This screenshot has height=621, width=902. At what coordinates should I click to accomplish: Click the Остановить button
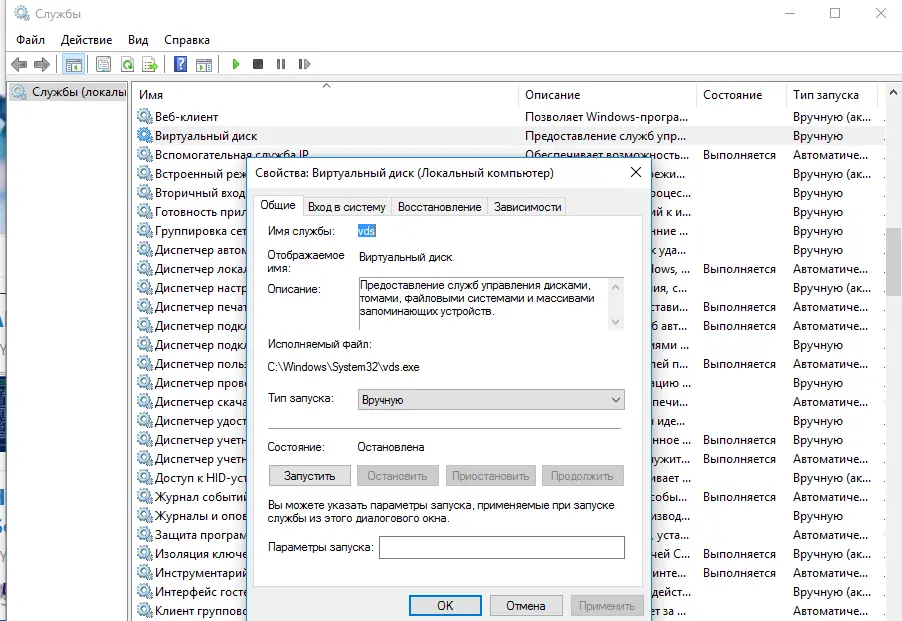click(x=398, y=476)
